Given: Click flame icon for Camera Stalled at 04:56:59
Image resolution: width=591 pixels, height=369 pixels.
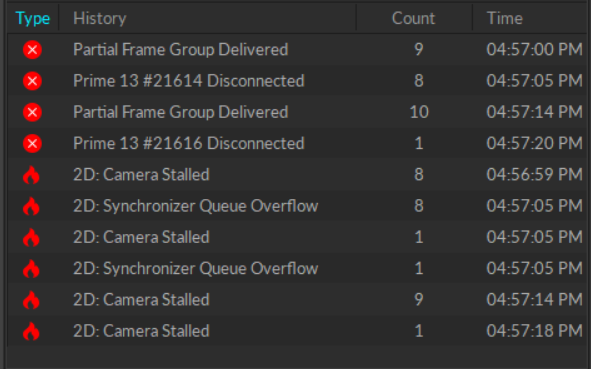Looking at the screenshot, I should click(x=31, y=175).
